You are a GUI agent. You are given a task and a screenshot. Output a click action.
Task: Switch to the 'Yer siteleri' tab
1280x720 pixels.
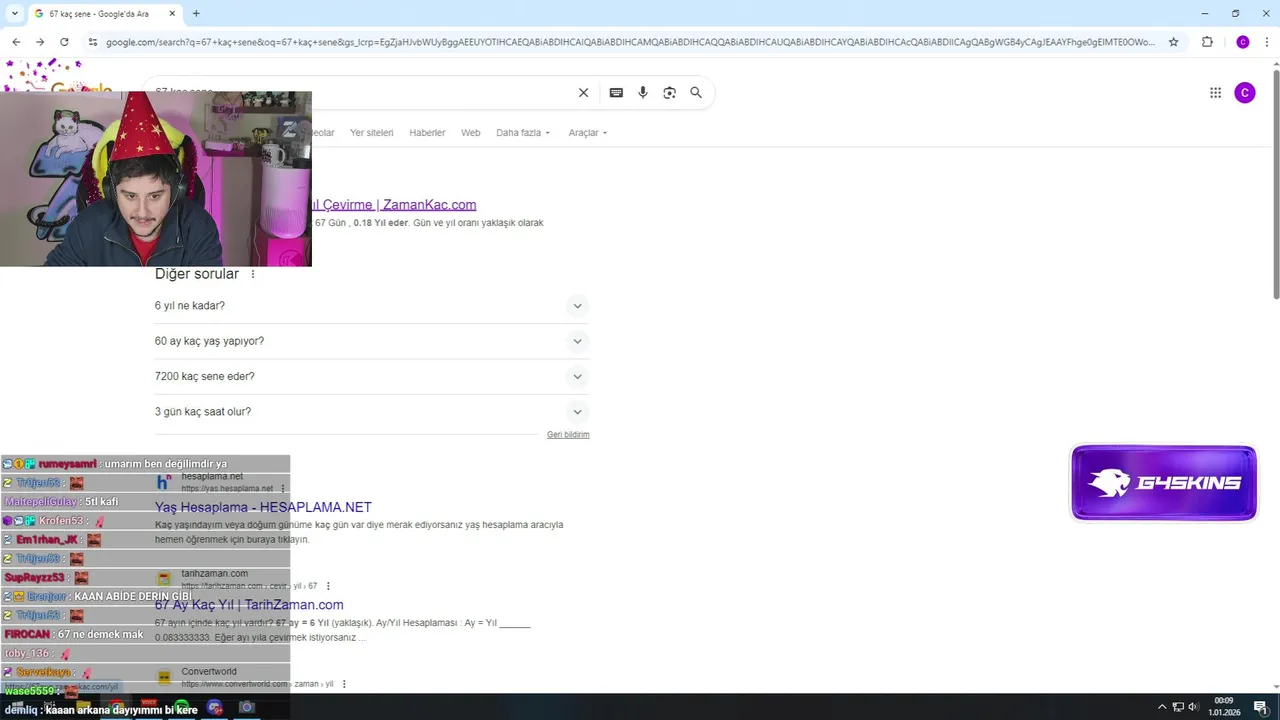[x=372, y=133]
